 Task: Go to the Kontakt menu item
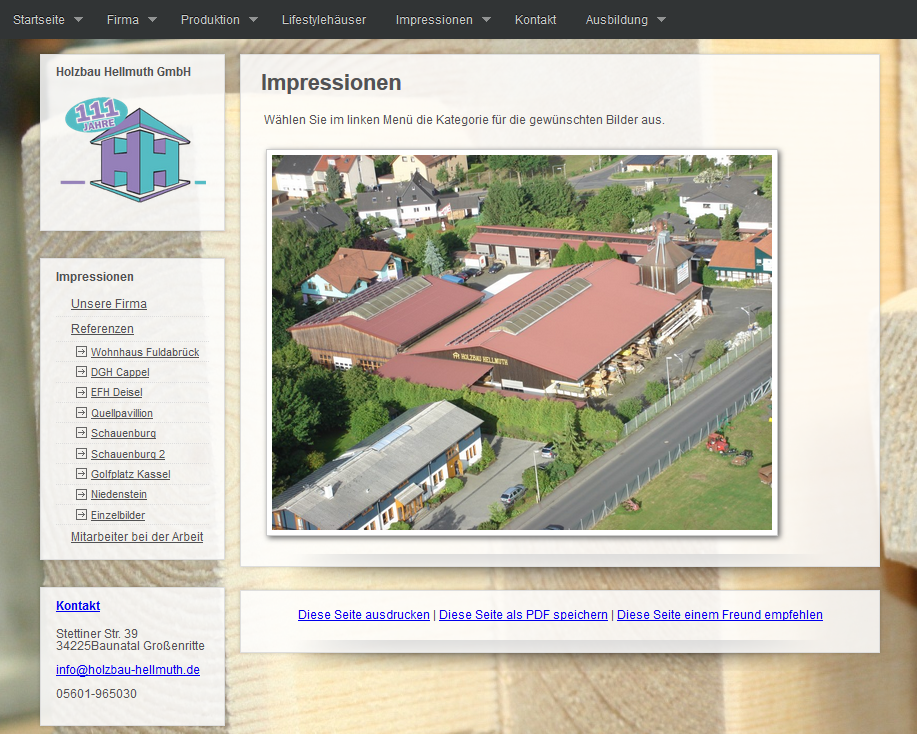pyautogui.click(x=535, y=20)
